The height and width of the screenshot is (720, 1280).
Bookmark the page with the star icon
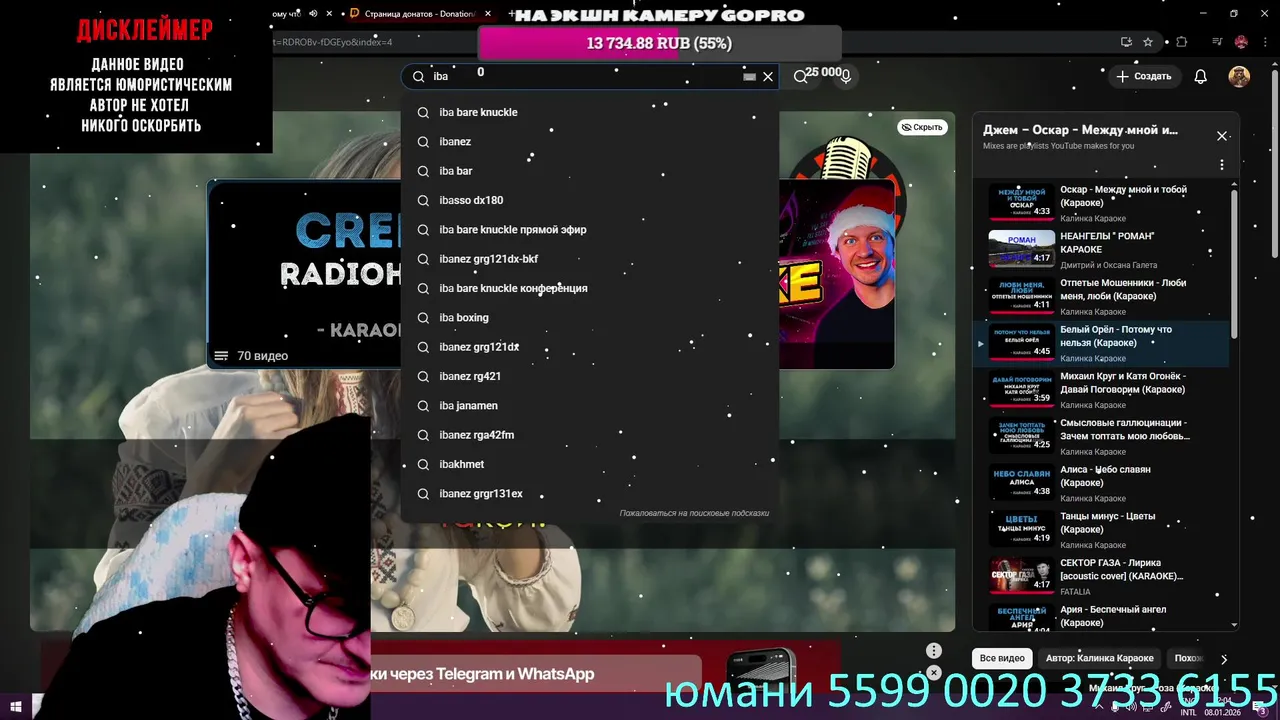(x=1148, y=42)
